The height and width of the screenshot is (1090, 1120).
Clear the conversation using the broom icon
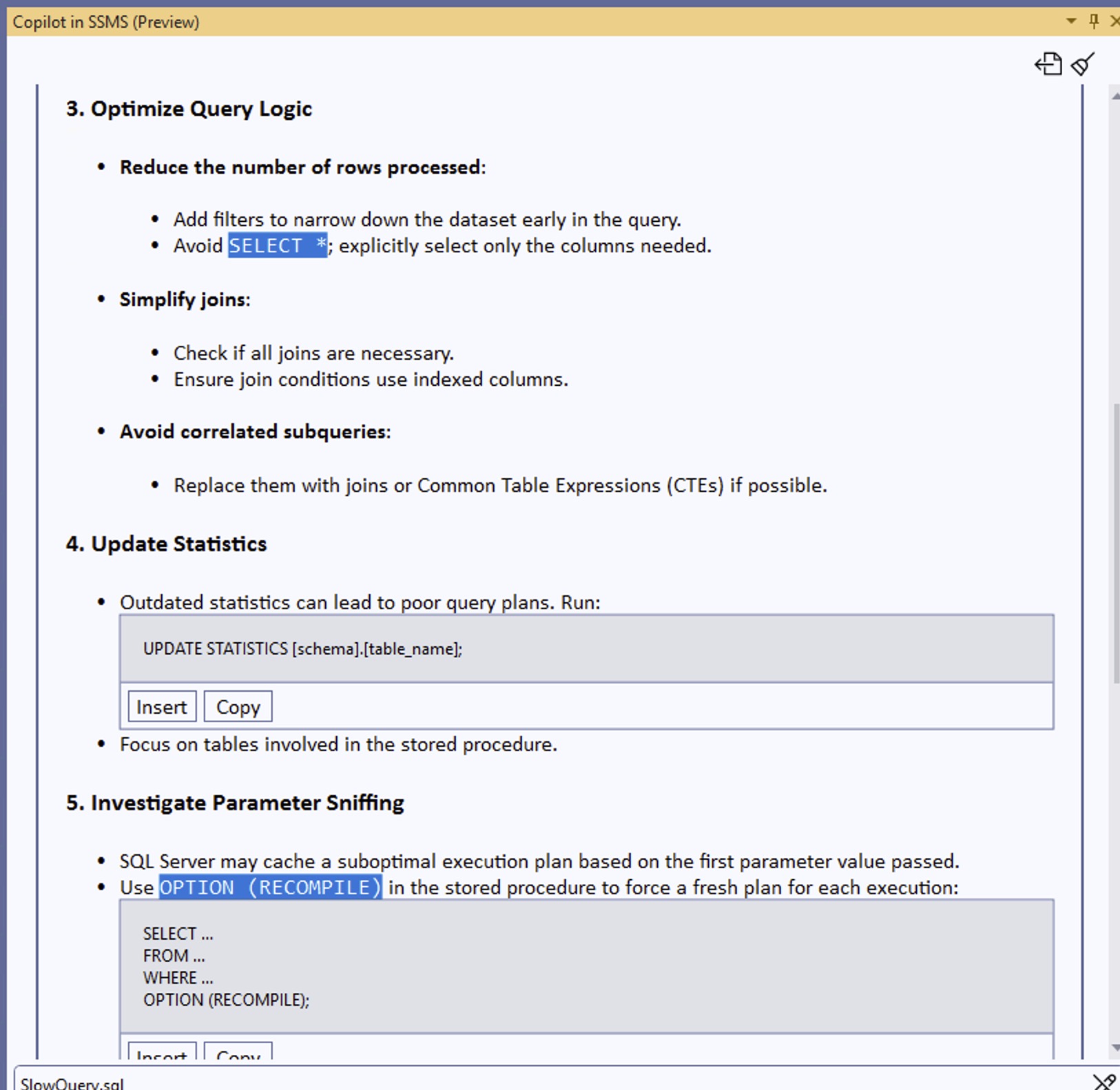(1081, 64)
